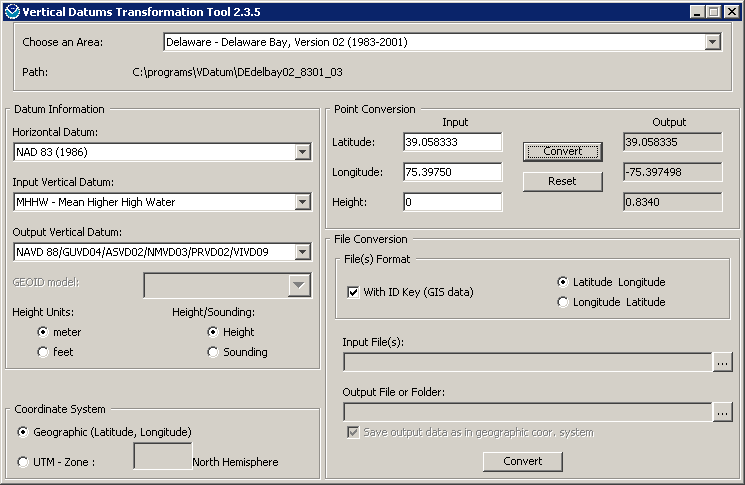Browse for Input File(s) with ellipsis button
Viewport: 745px width, 485px height.
[722, 362]
